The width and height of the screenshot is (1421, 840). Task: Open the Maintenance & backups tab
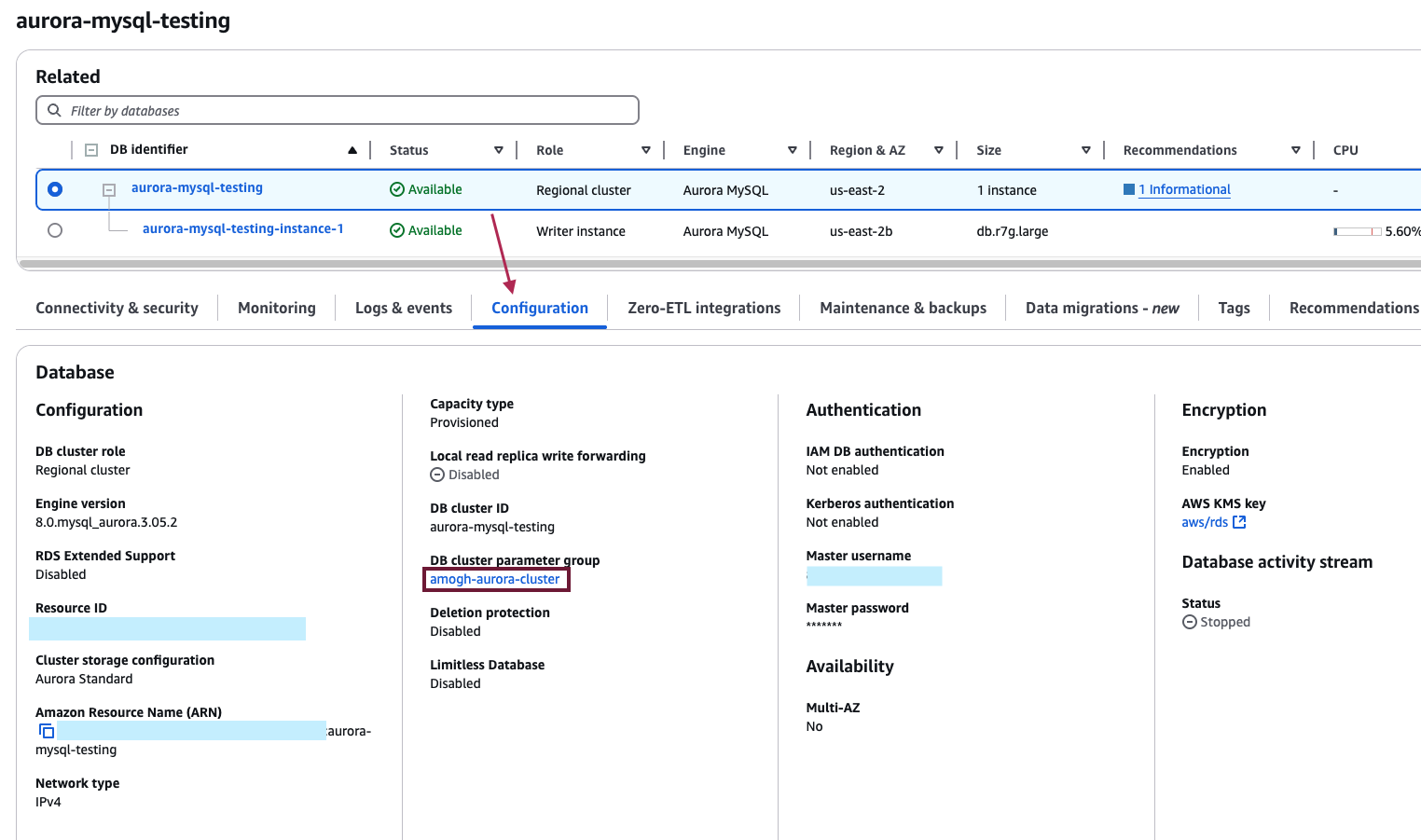[903, 308]
